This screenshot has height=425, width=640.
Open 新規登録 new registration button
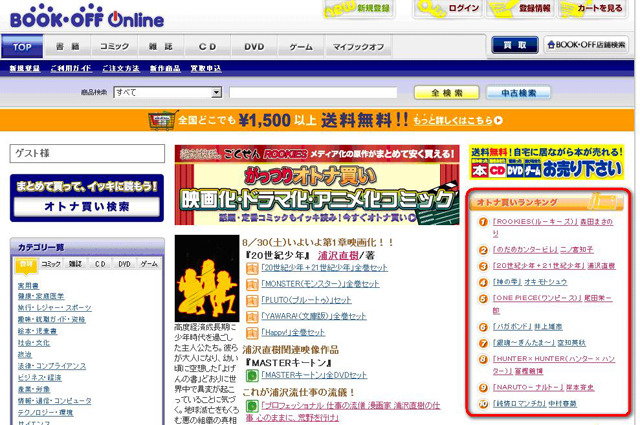[x=359, y=9]
